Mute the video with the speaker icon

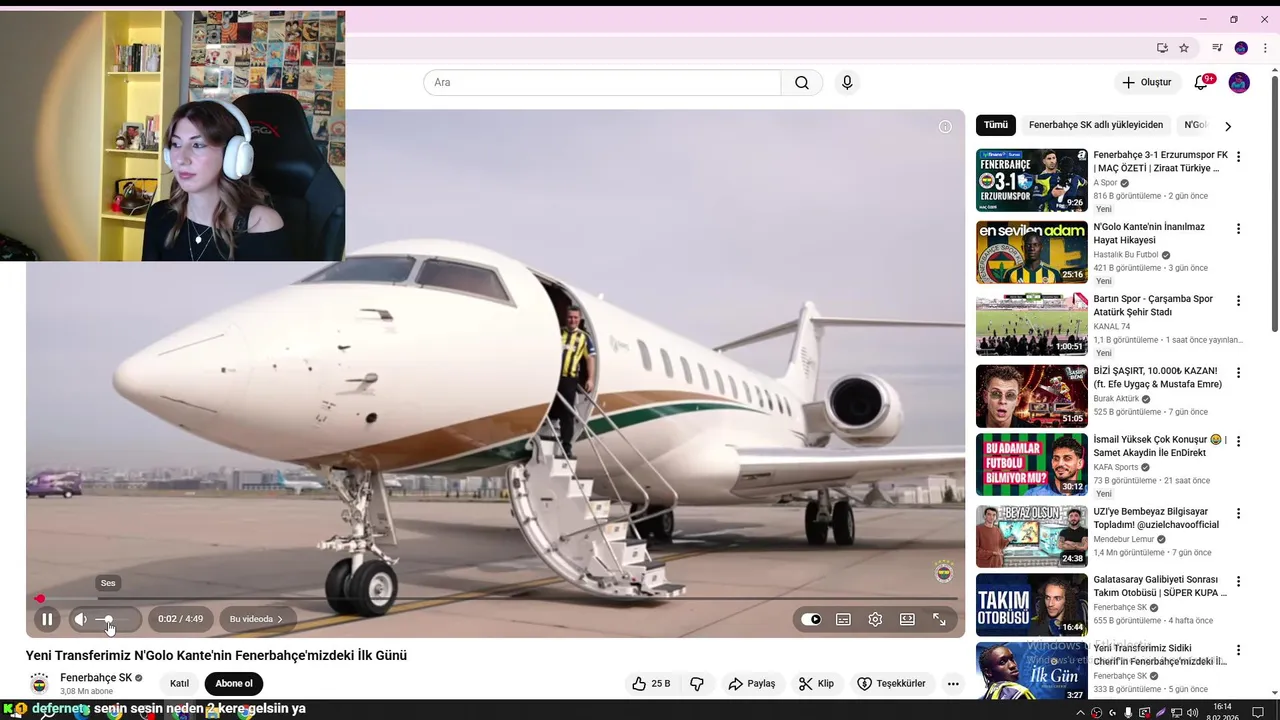81,619
